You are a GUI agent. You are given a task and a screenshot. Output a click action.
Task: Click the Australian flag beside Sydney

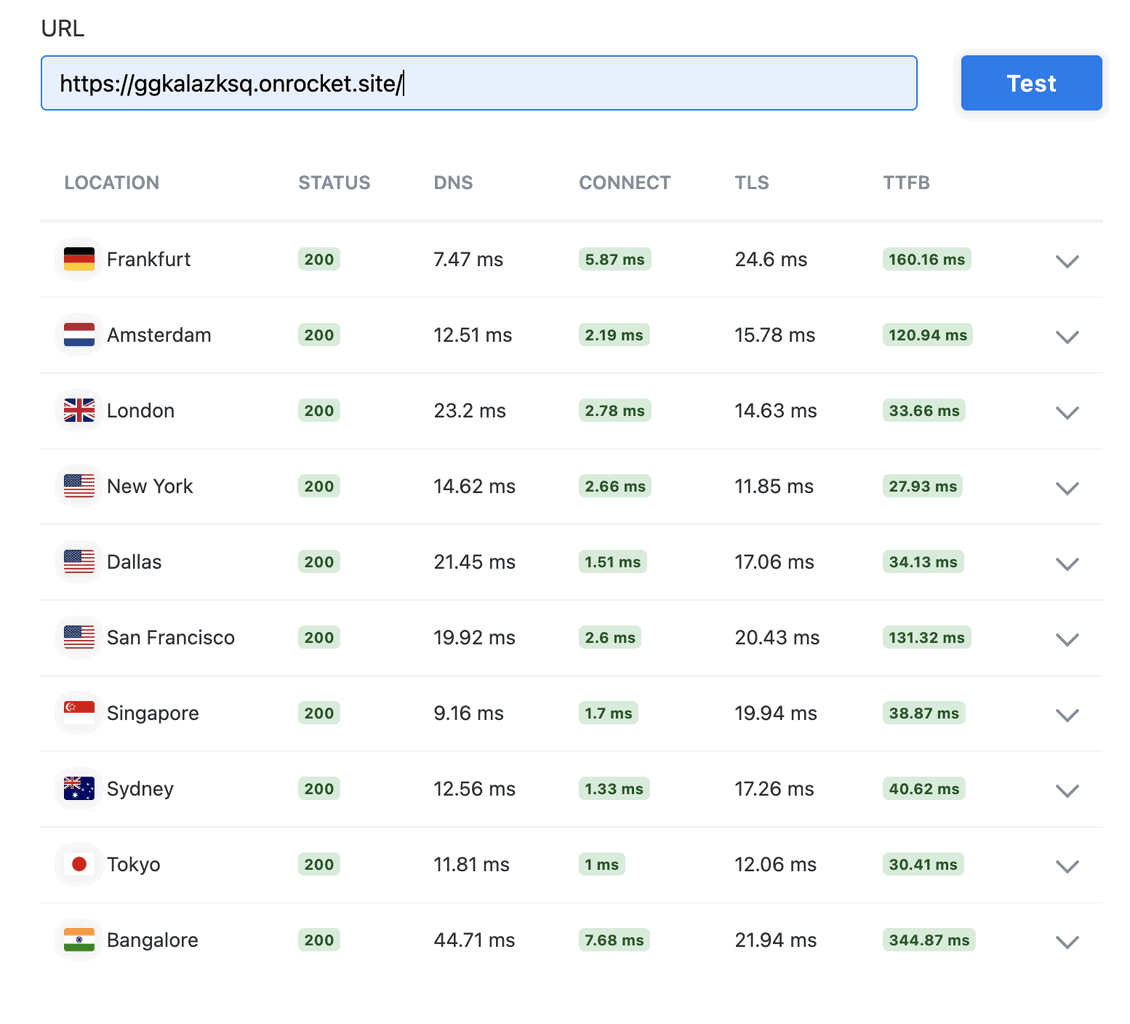tap(79, 789)
